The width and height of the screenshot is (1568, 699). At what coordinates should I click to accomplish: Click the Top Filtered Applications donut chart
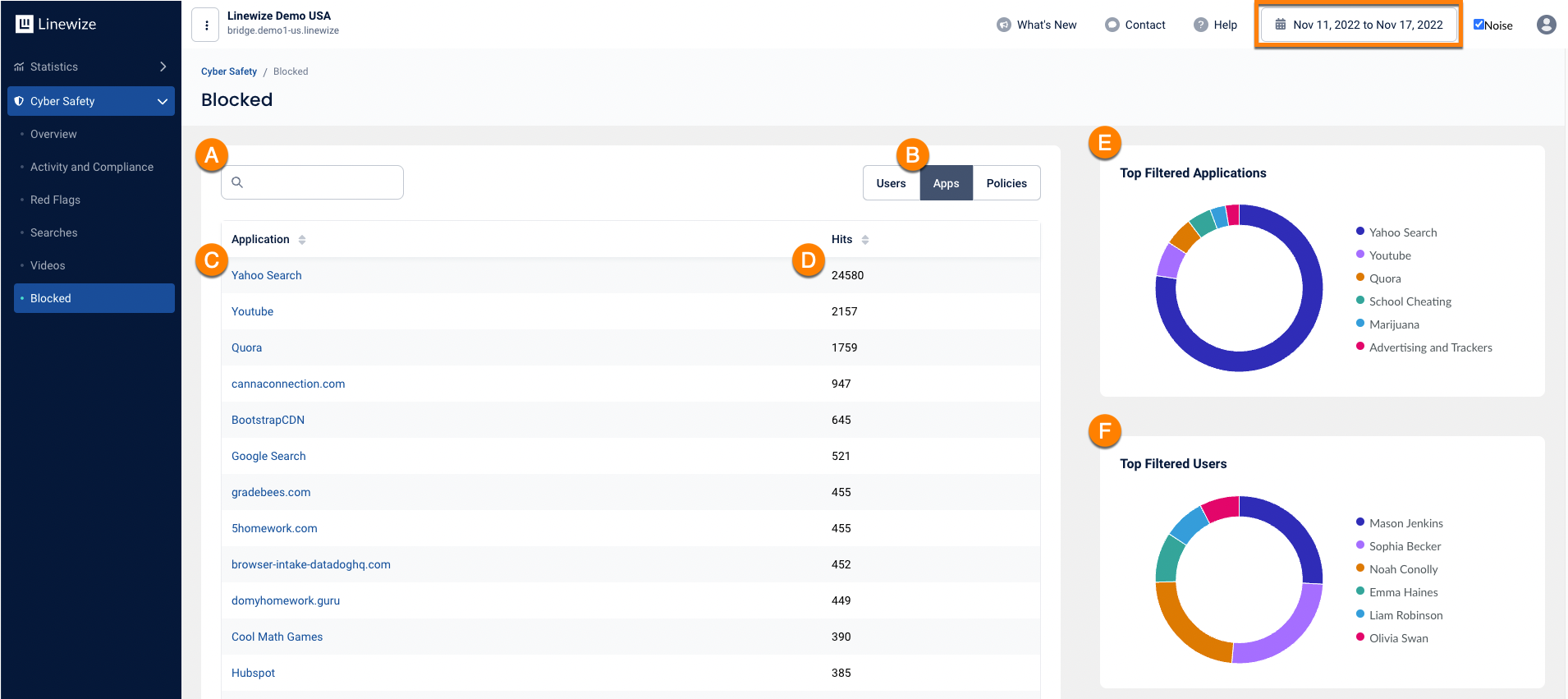coord(1239,288)
